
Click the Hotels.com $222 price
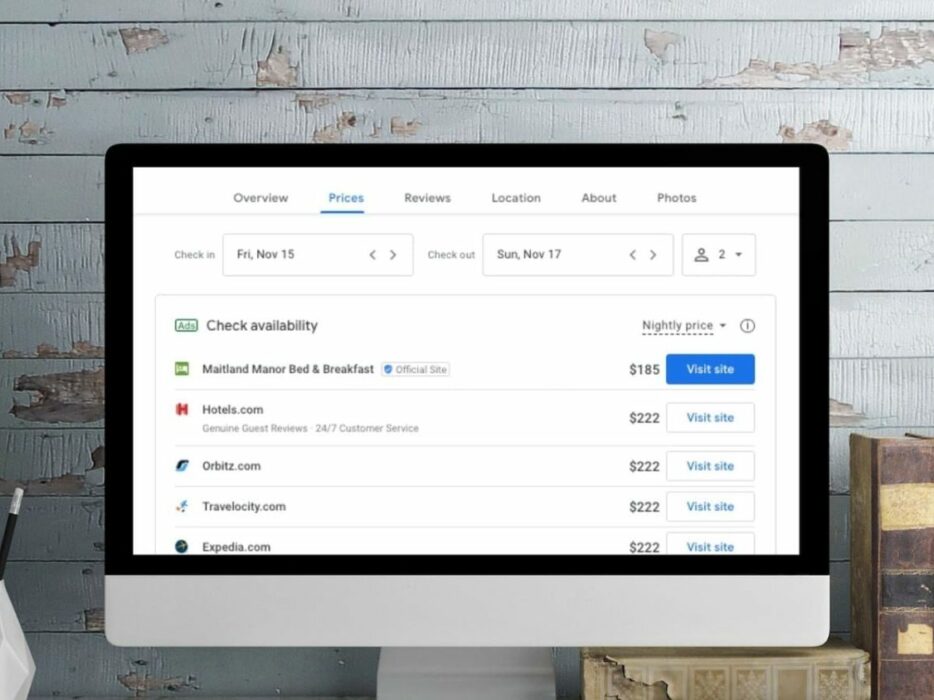(644, 418)
